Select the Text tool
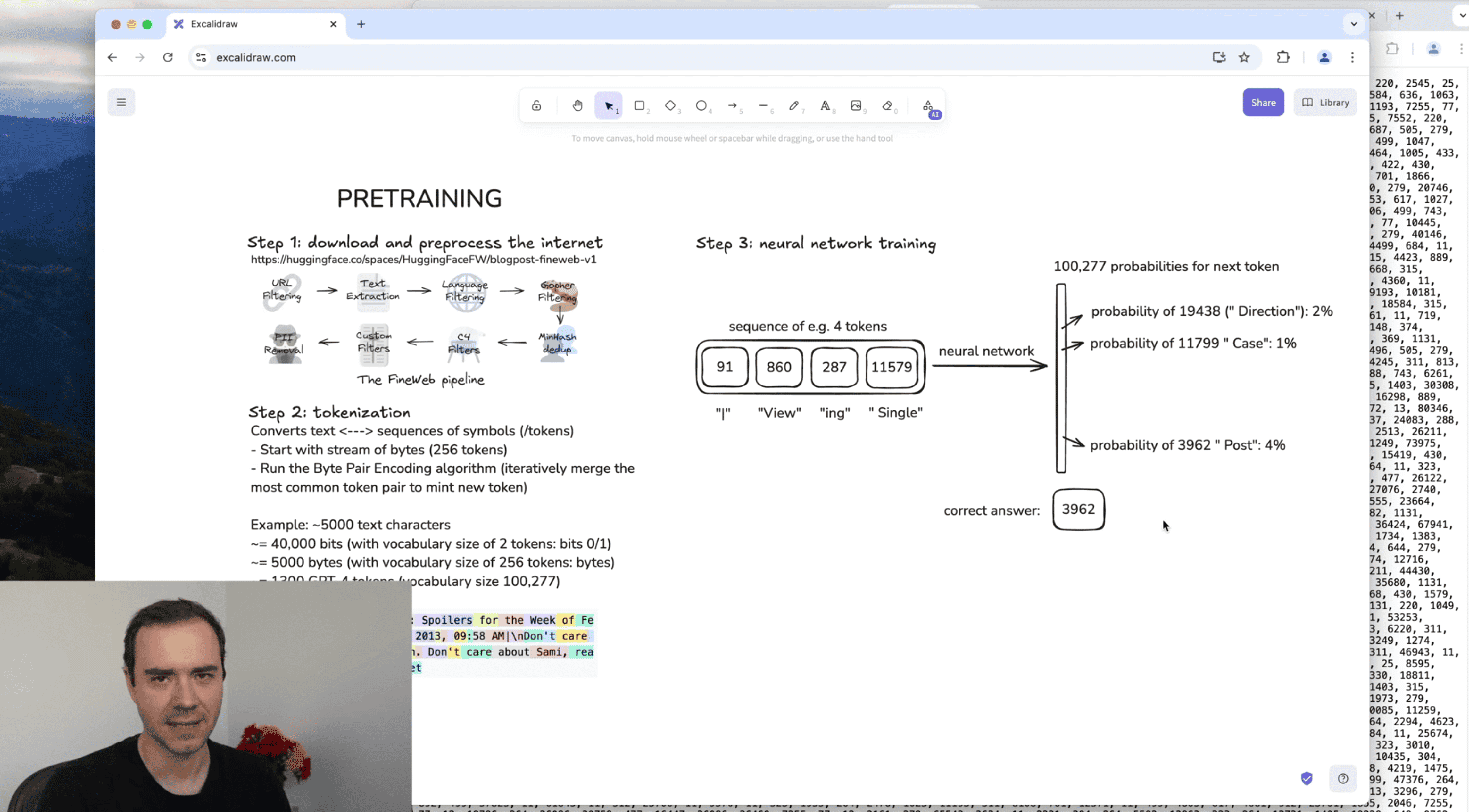Viewport: 1469px width, 812px height. click(825, 105)
